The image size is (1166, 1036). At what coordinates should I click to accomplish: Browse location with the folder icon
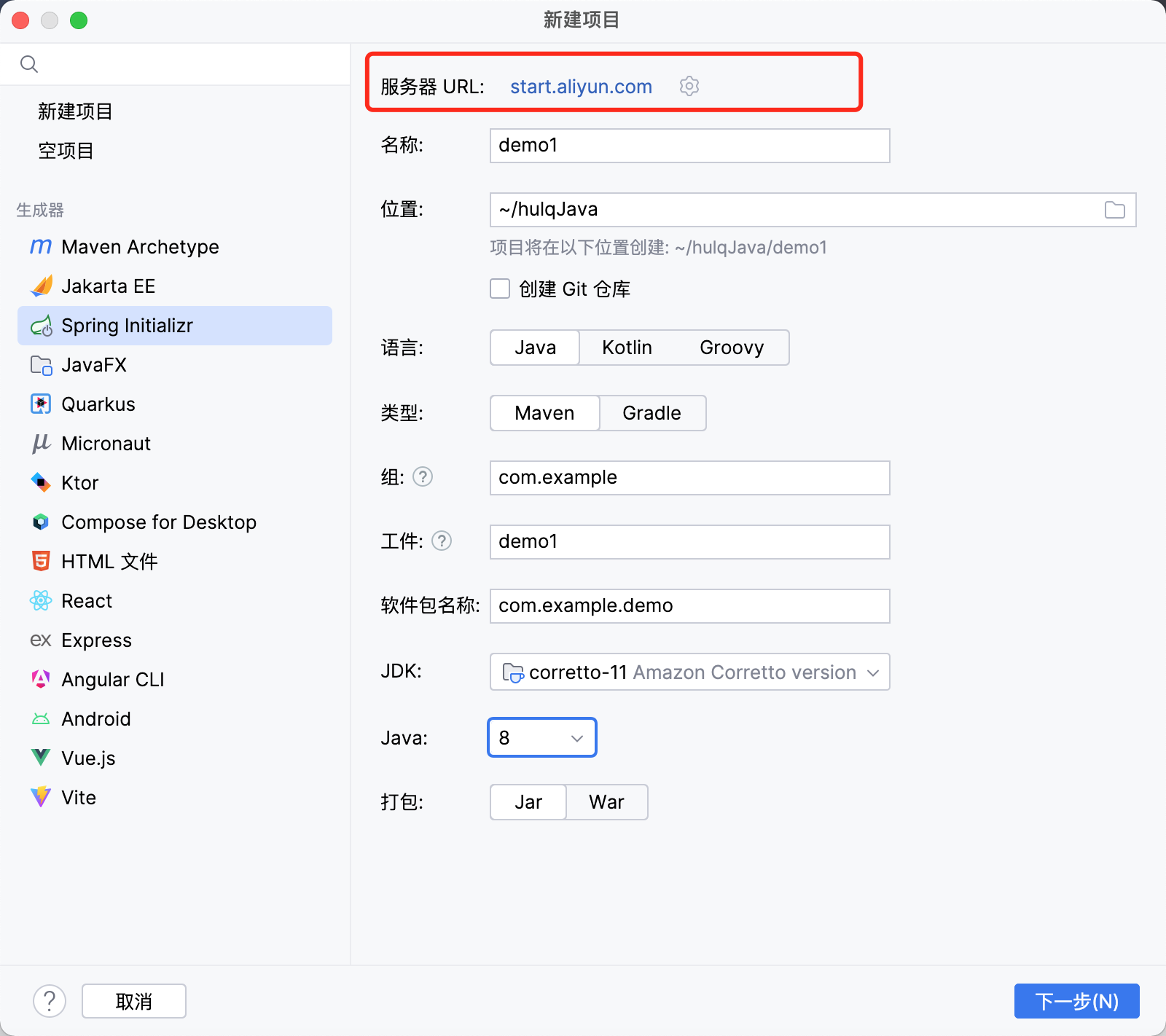1114,210
